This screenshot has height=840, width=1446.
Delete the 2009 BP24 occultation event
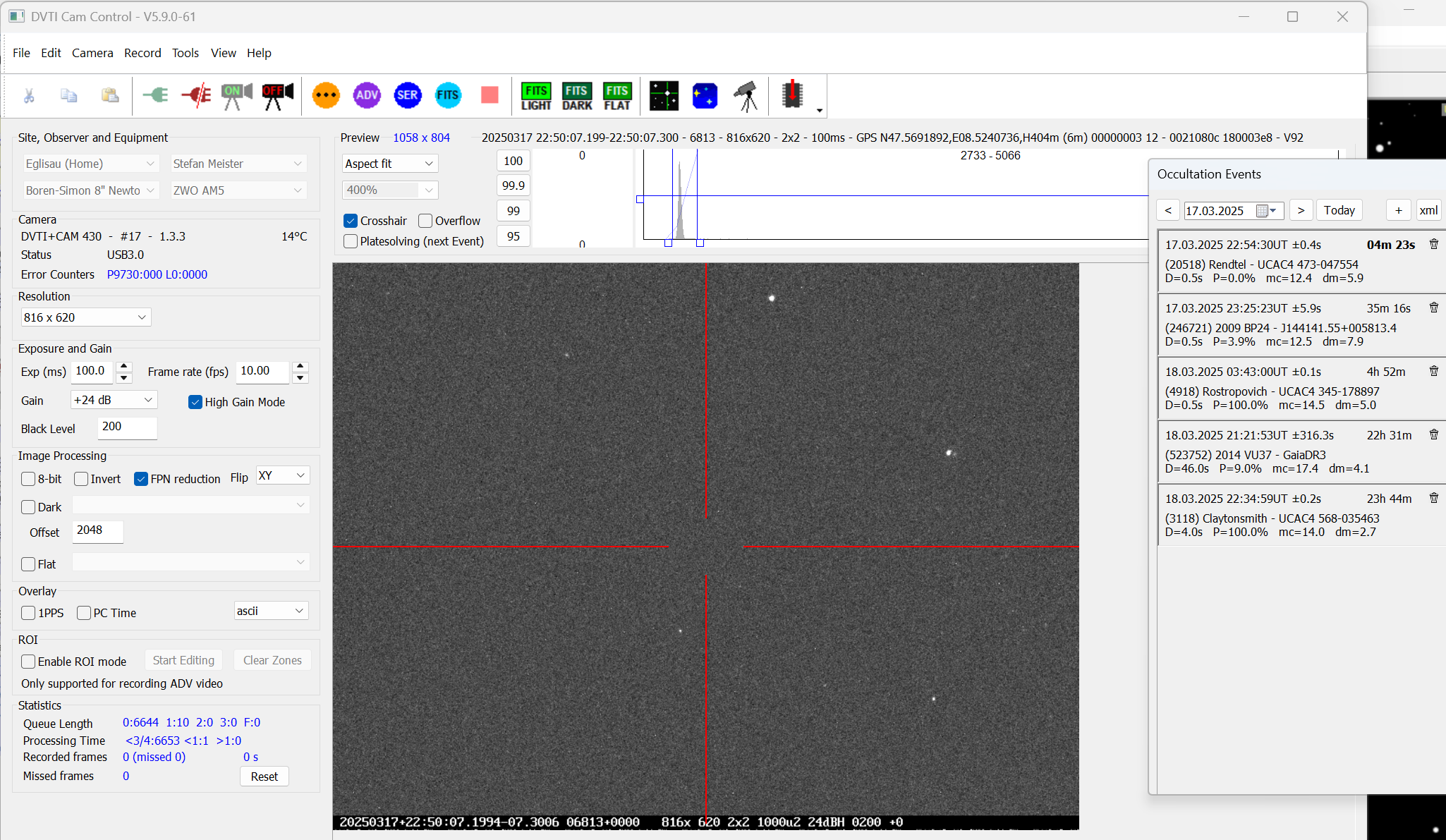pos(1434,308)
